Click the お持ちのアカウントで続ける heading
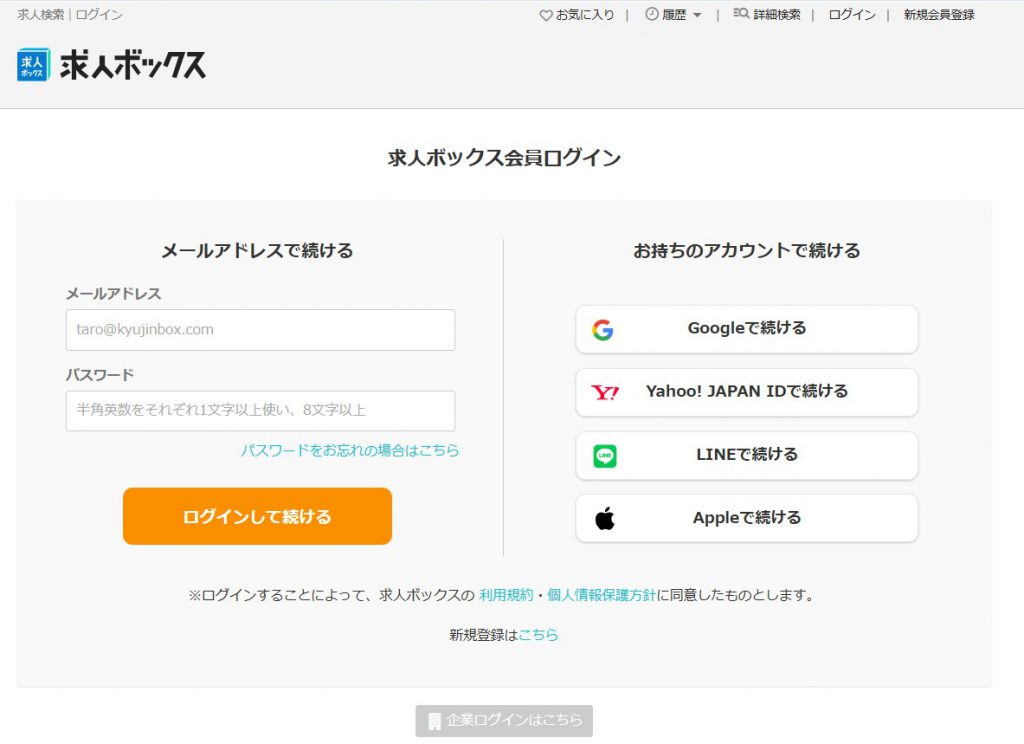The height and width of the screenshot is (744, 1024). [746, 251]
